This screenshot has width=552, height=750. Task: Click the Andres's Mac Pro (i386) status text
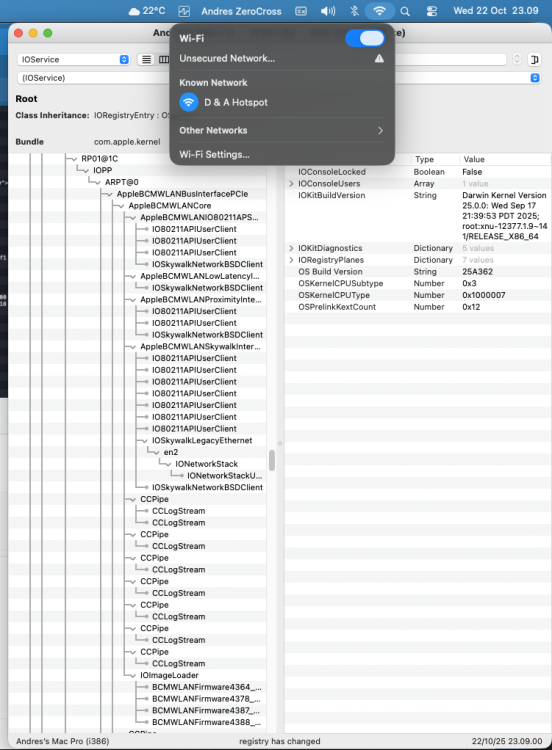[x=63, y=741]
